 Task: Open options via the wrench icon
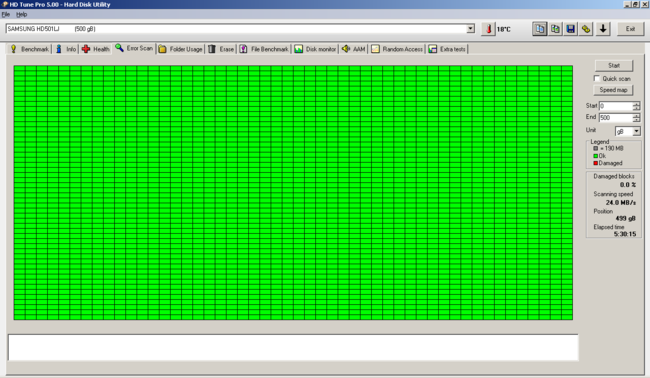coord(586,29)
